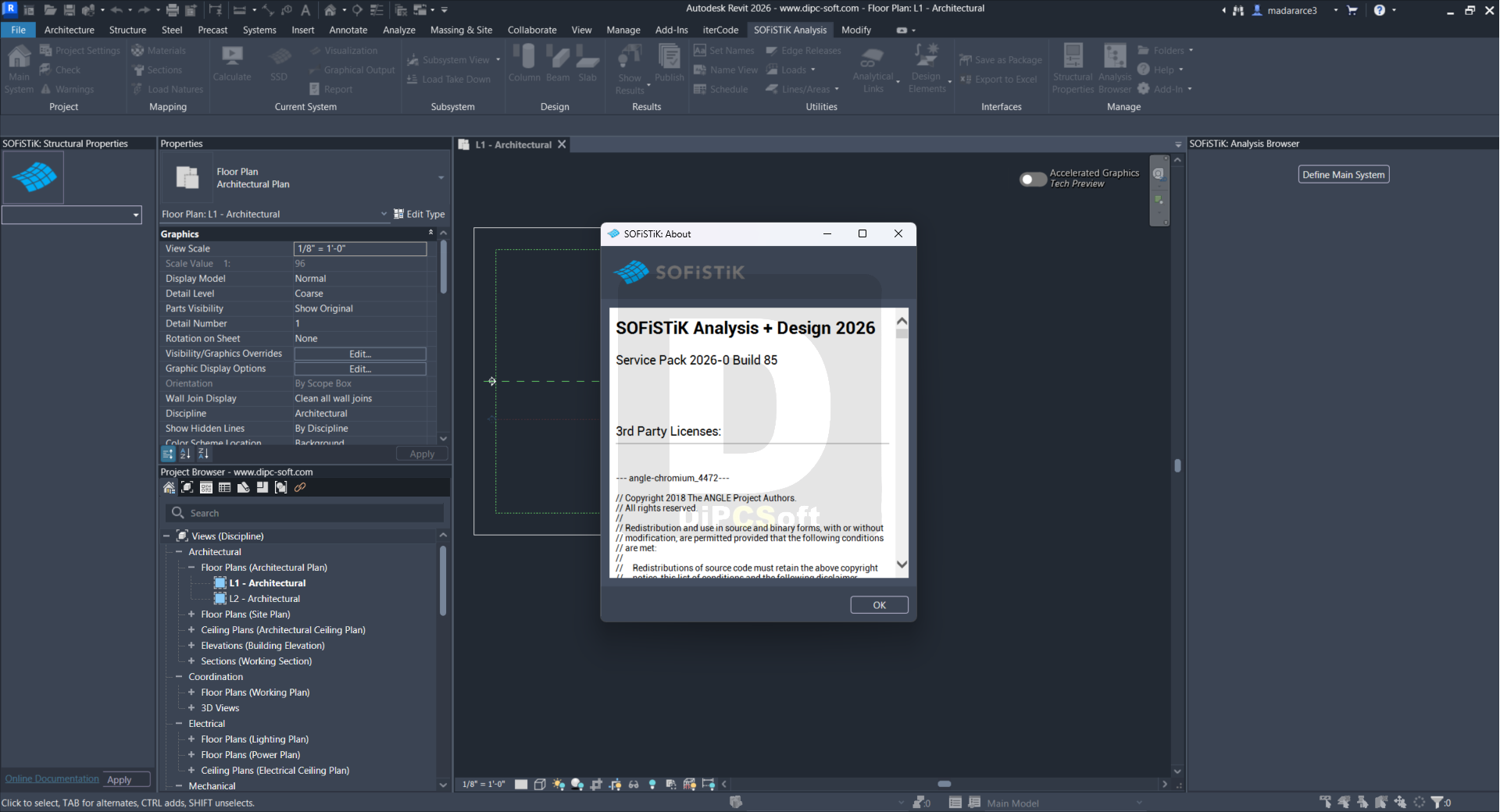Viewport: 1500px width, 812px height.
Task: Click Edit for Visibility/Graphics Overrides
Action: (x=360, y=354)
